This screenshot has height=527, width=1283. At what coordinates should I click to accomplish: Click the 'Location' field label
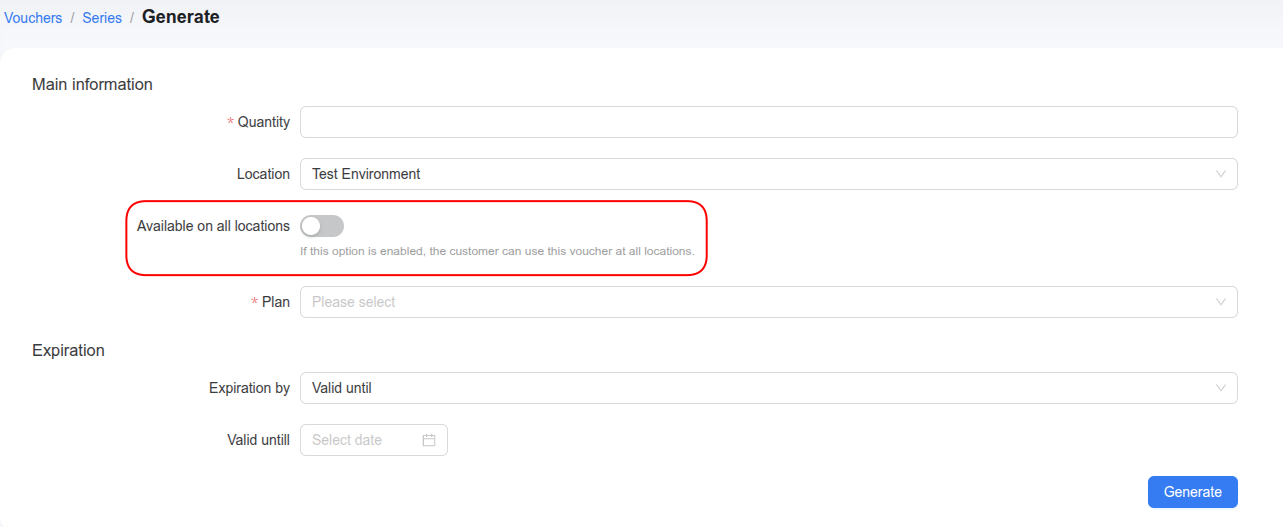coord(263,174)
